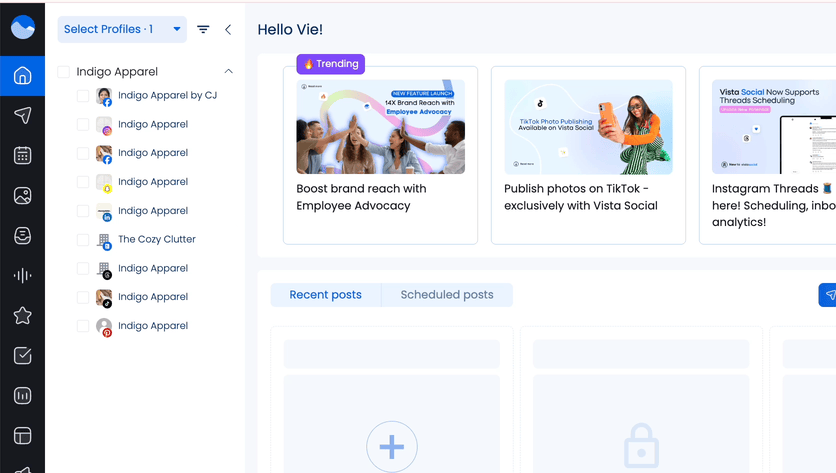Open the layout panel sidebar icon
Image resolution: width=836 pixels, height=473 pixels.
22,436
